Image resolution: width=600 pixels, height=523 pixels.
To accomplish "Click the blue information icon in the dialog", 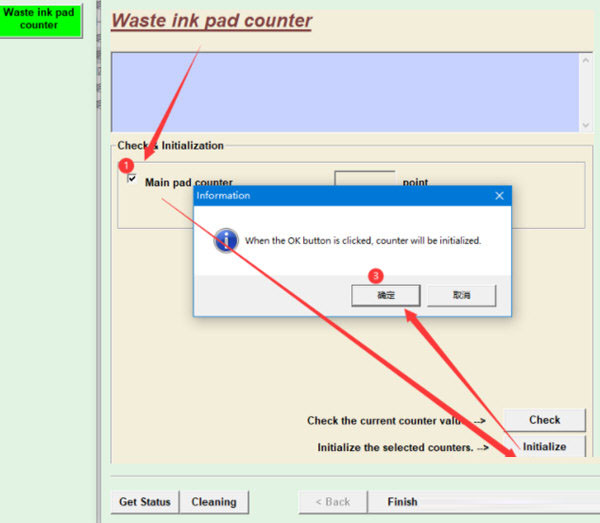I will [x=227, y=240].
